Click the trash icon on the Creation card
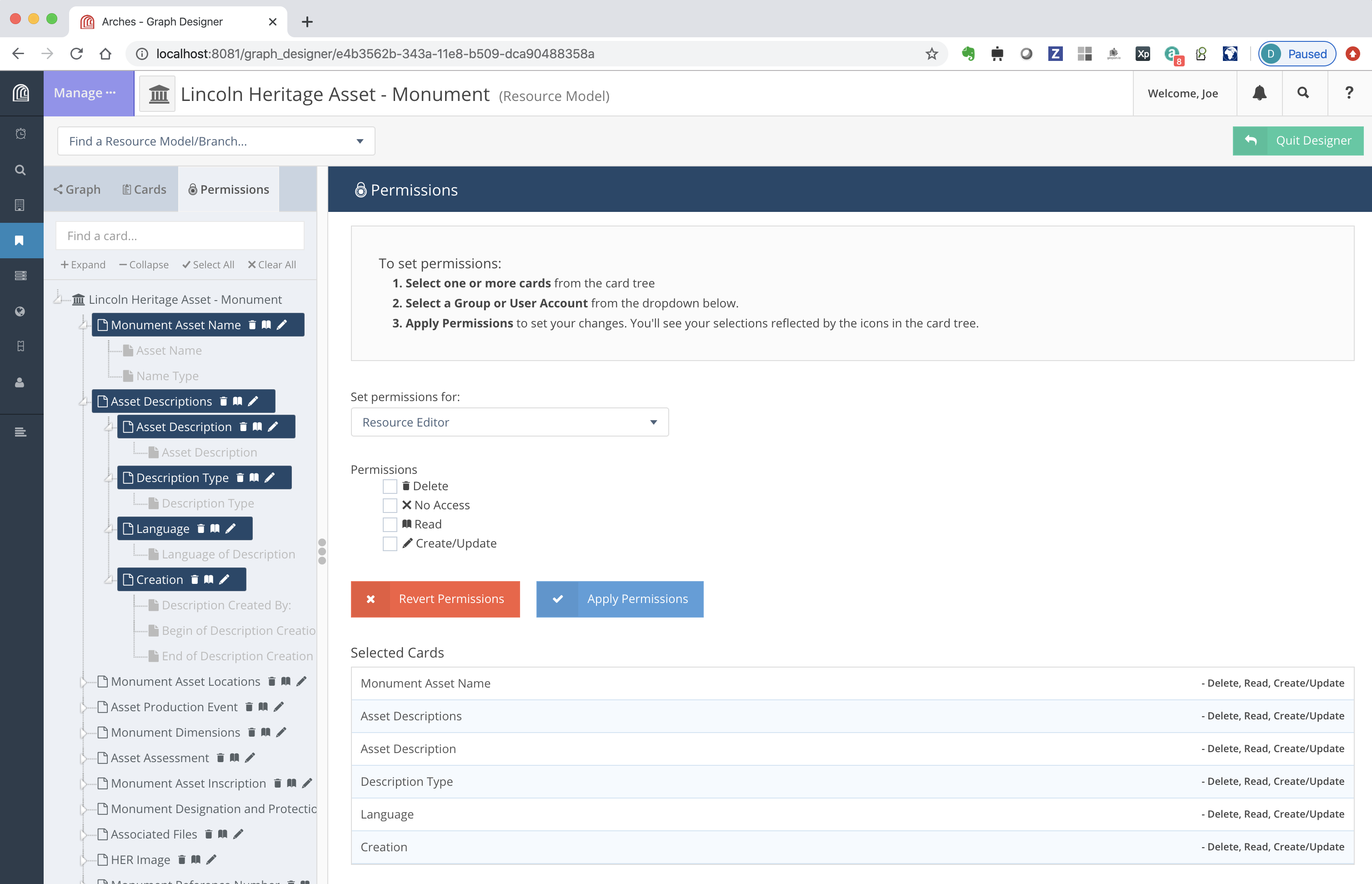1372x884 pixels. [195, 579]
